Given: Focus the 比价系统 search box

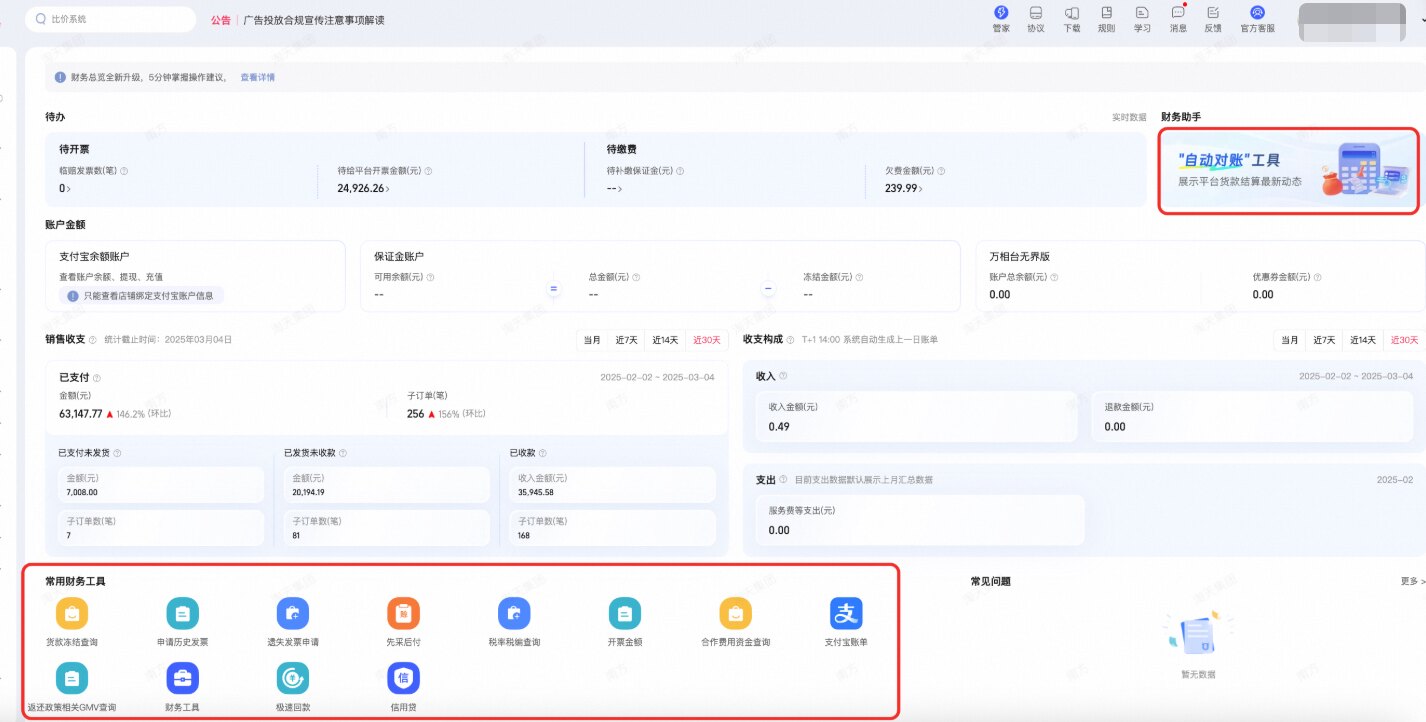Looking at the screenshot, I should pos(110,19).
